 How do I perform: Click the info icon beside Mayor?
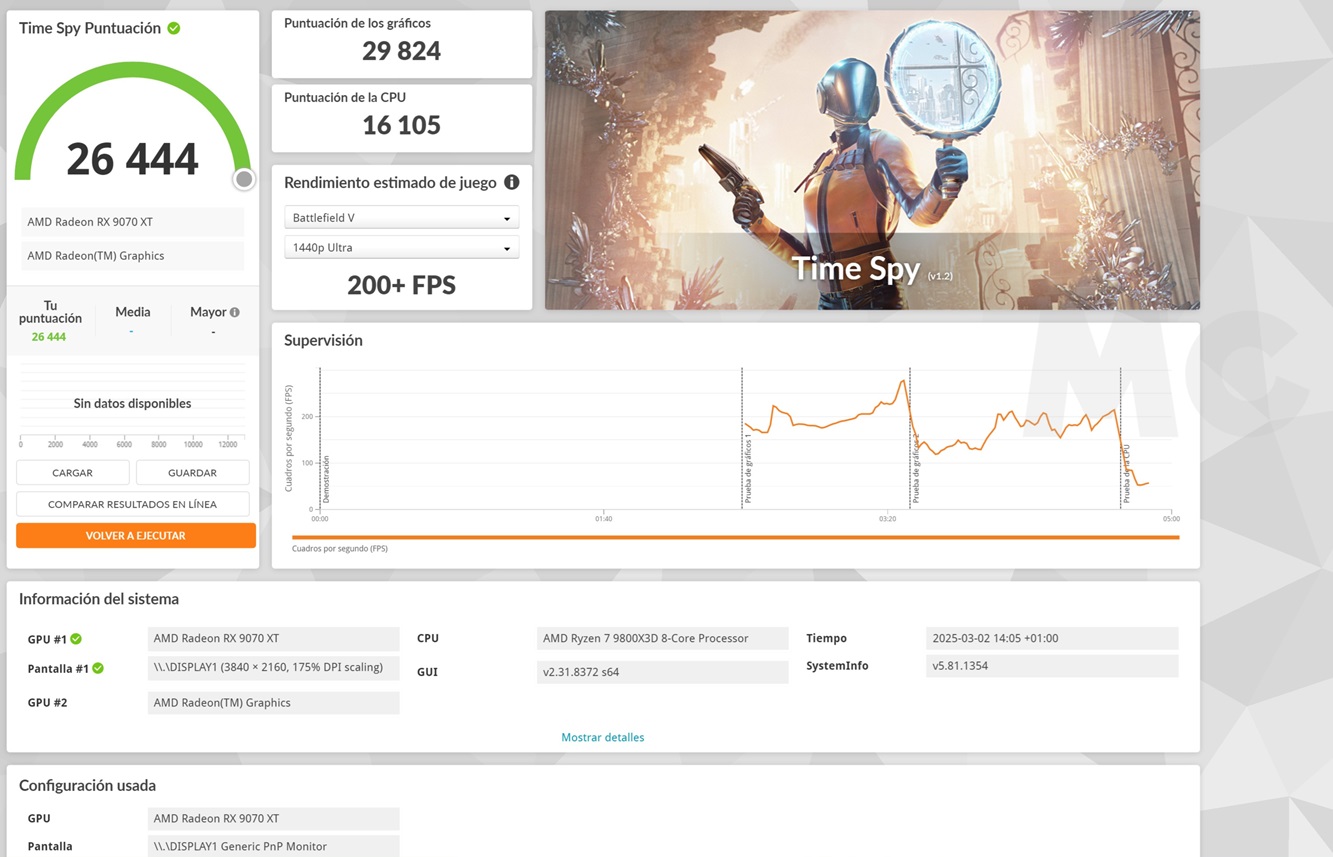[x=235, y=312]
